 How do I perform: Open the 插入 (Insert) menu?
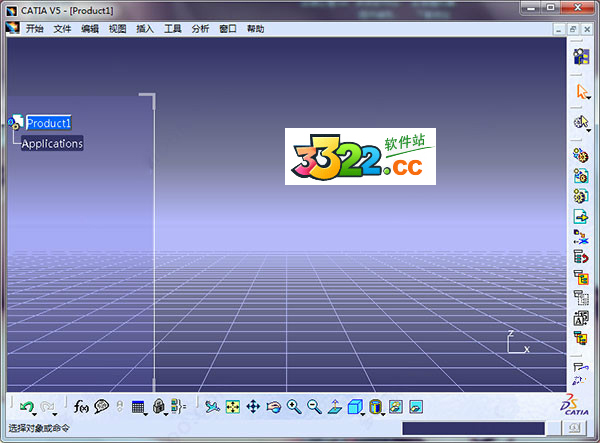(x=145, y=29)
